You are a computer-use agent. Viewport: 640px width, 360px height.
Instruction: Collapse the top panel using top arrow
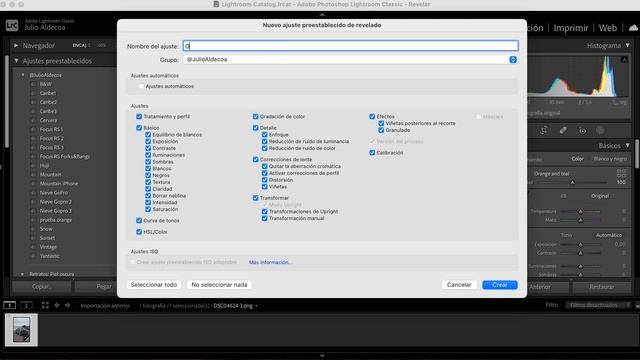point(322,15)
